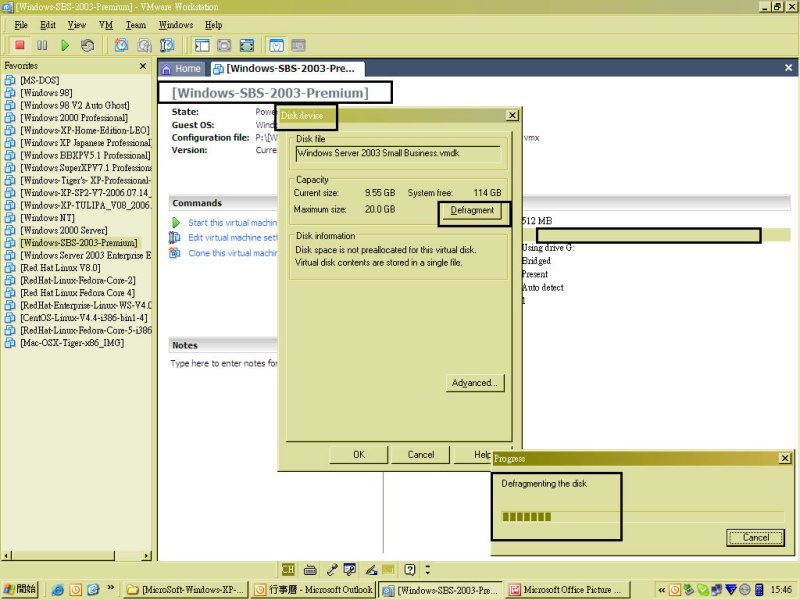Open the Team menu
This screenshot has width=800, height=600.
136,24
